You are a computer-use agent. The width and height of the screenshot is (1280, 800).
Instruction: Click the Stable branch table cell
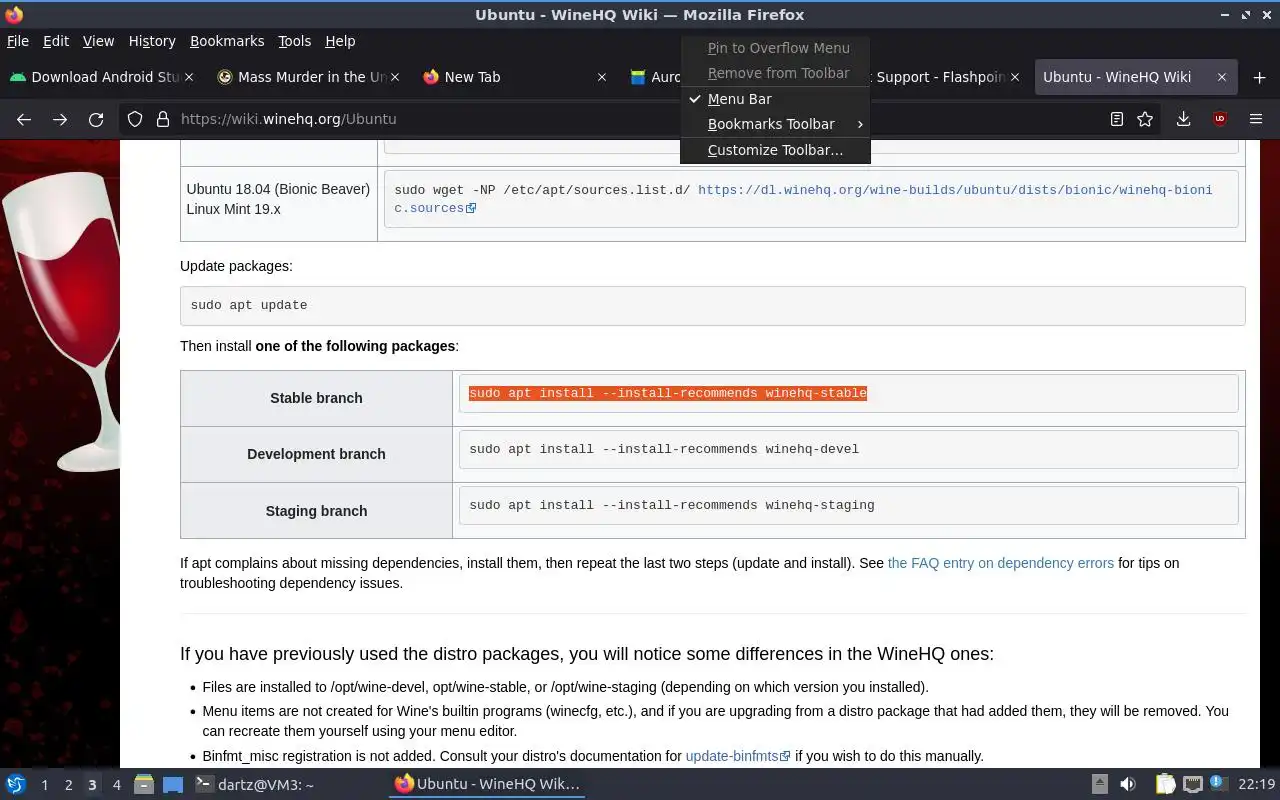tap(316, 398)
